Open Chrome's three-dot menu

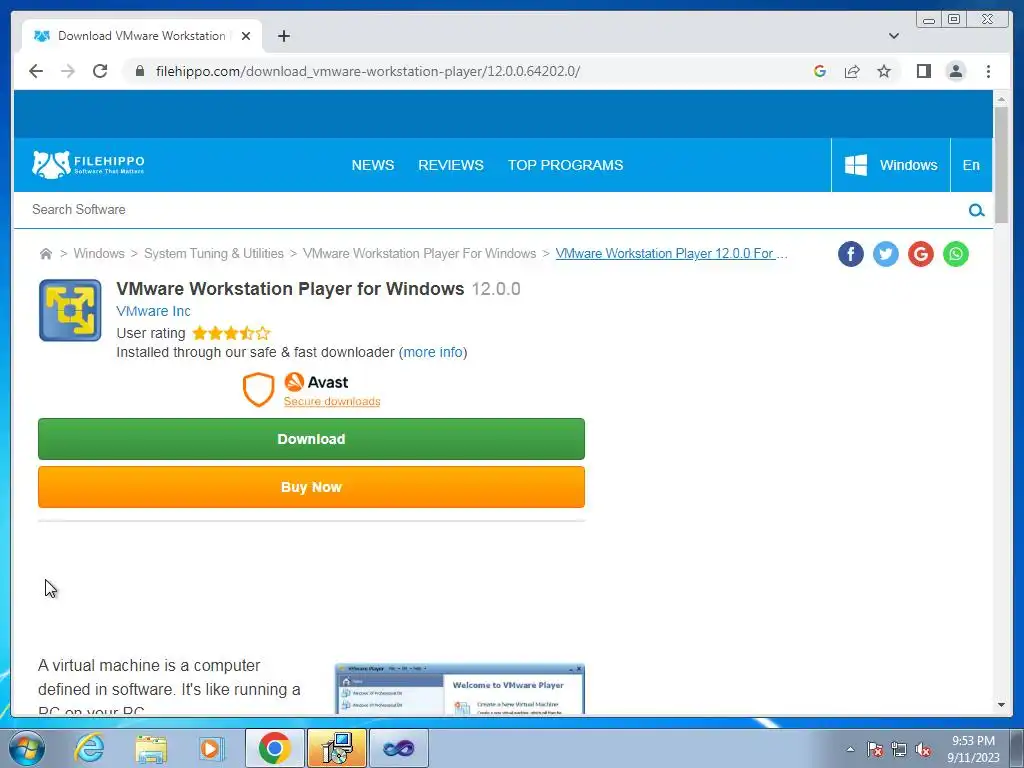[988, 71]
